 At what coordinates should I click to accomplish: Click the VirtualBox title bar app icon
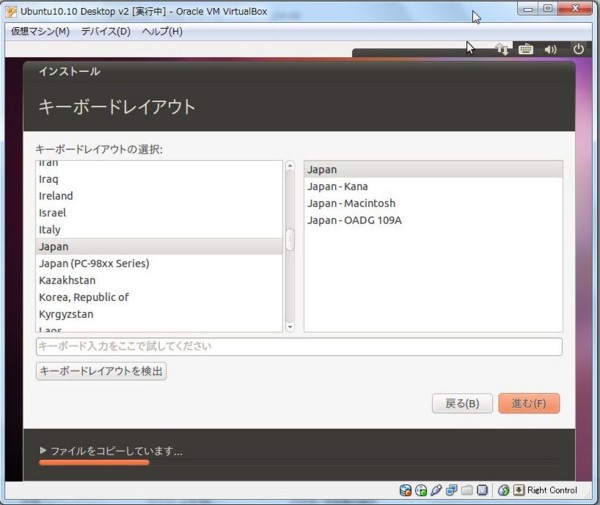point(11,12)
